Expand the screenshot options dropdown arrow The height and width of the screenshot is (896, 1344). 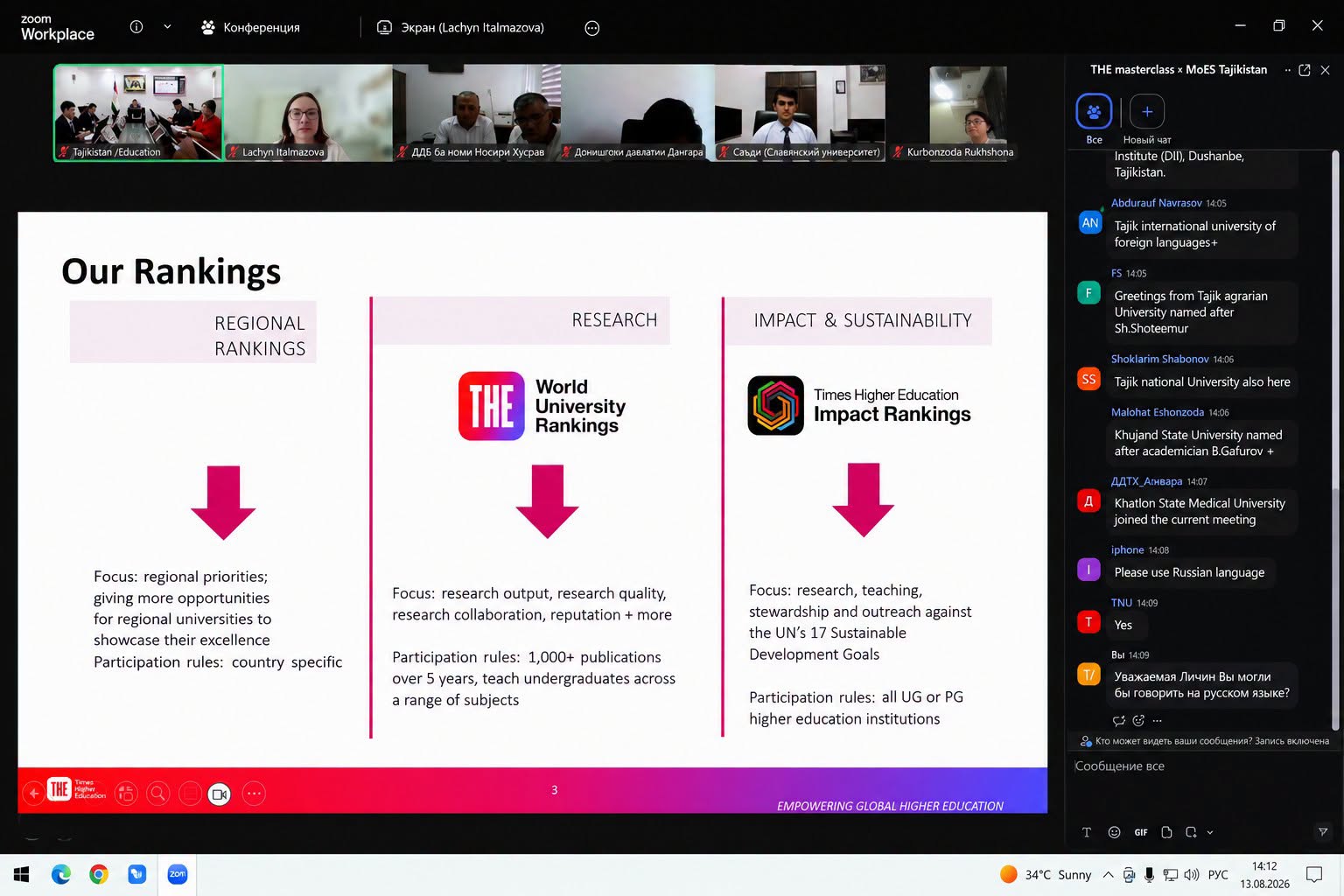coord(1210,832)
